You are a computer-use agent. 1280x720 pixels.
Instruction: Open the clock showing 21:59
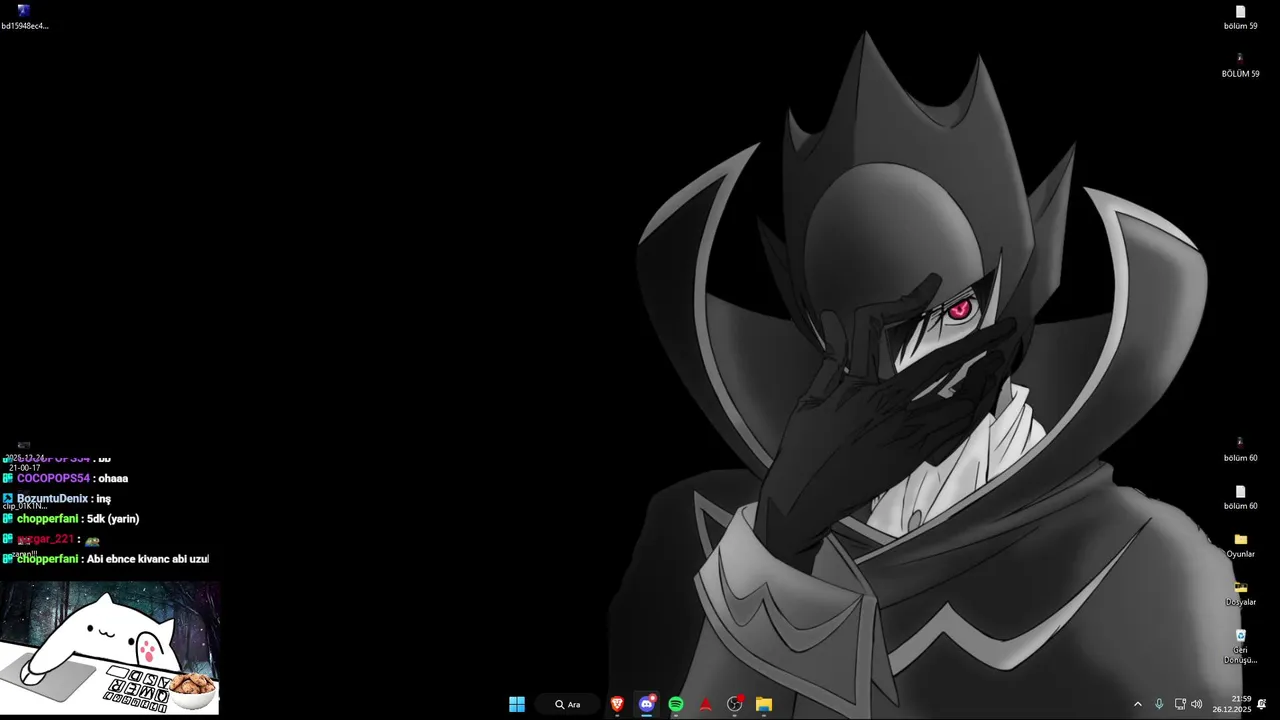click(1232, 704)
